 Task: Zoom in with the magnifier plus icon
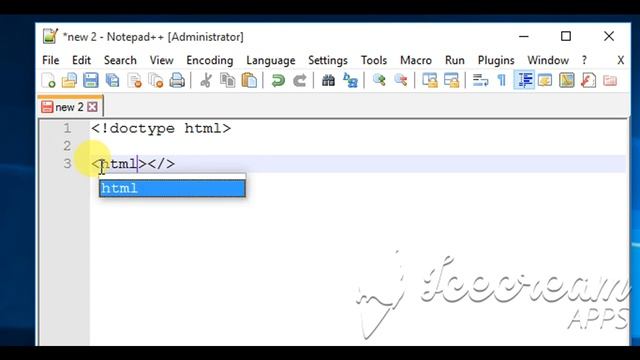pyautogui.click(x=379, y=80)
